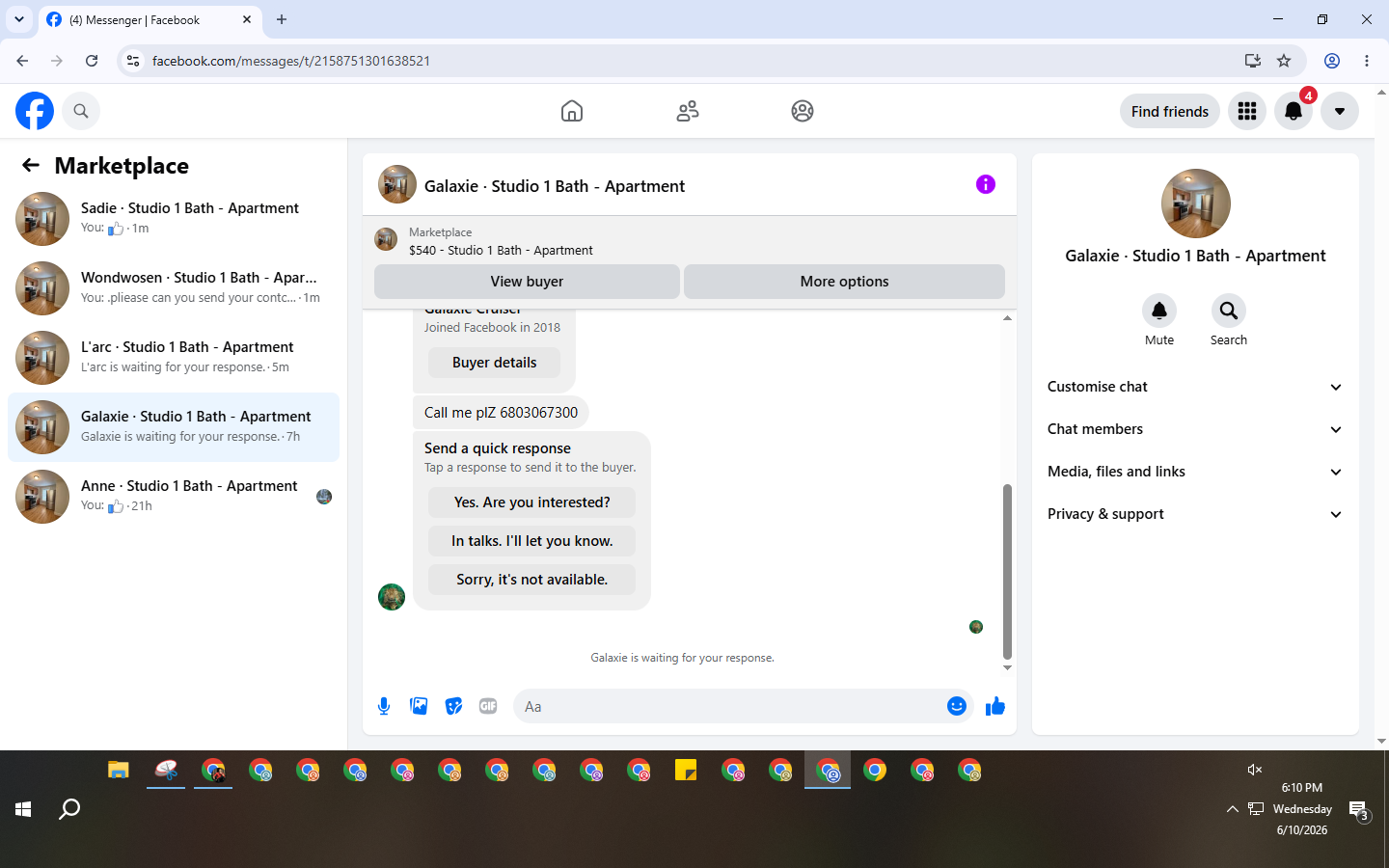Expand the Customise chat section
Image resolution: width=1389 pixels, height=868 pixels.
(1195, 387)
